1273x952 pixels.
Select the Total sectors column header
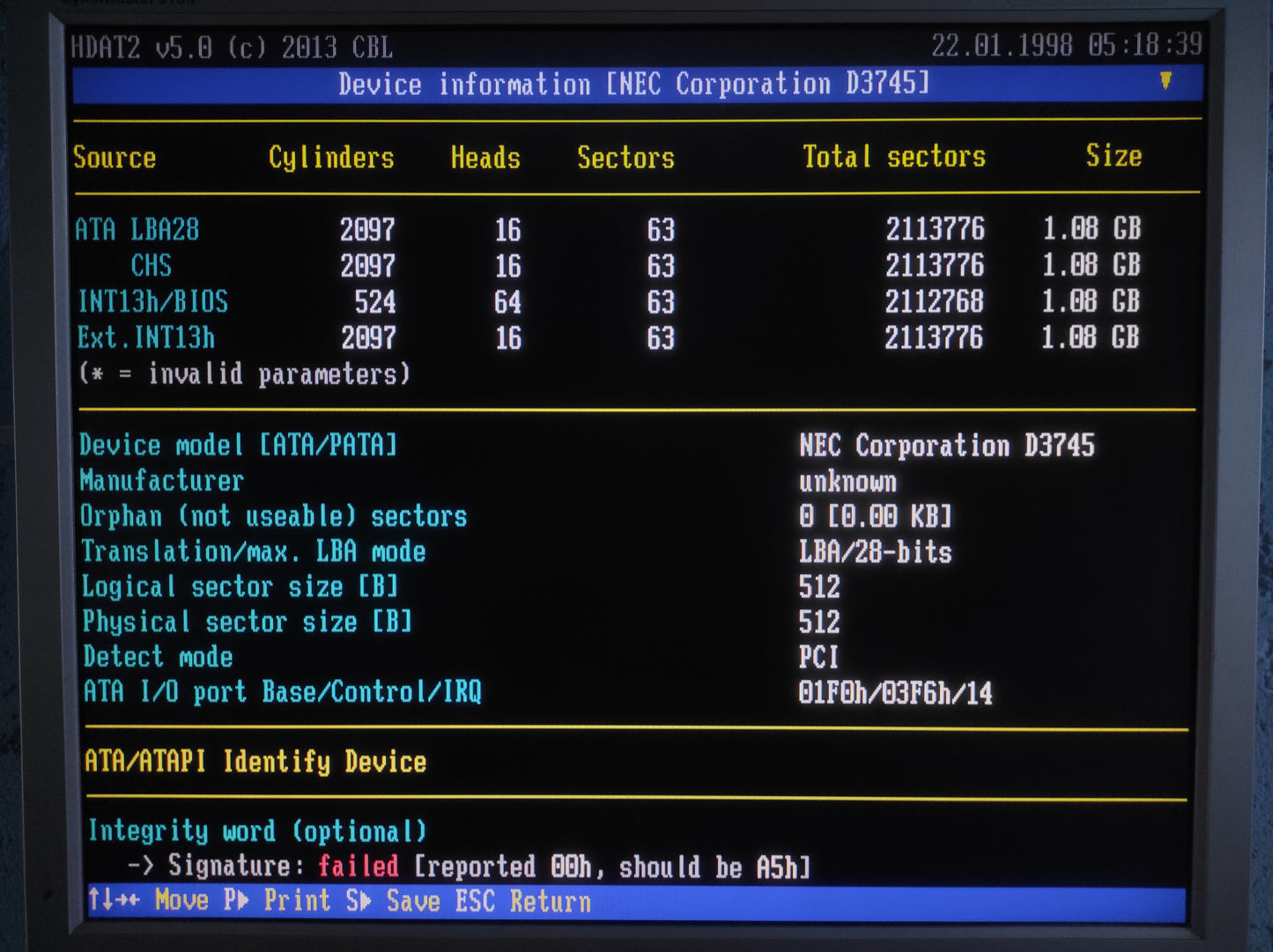coord(893,157)
